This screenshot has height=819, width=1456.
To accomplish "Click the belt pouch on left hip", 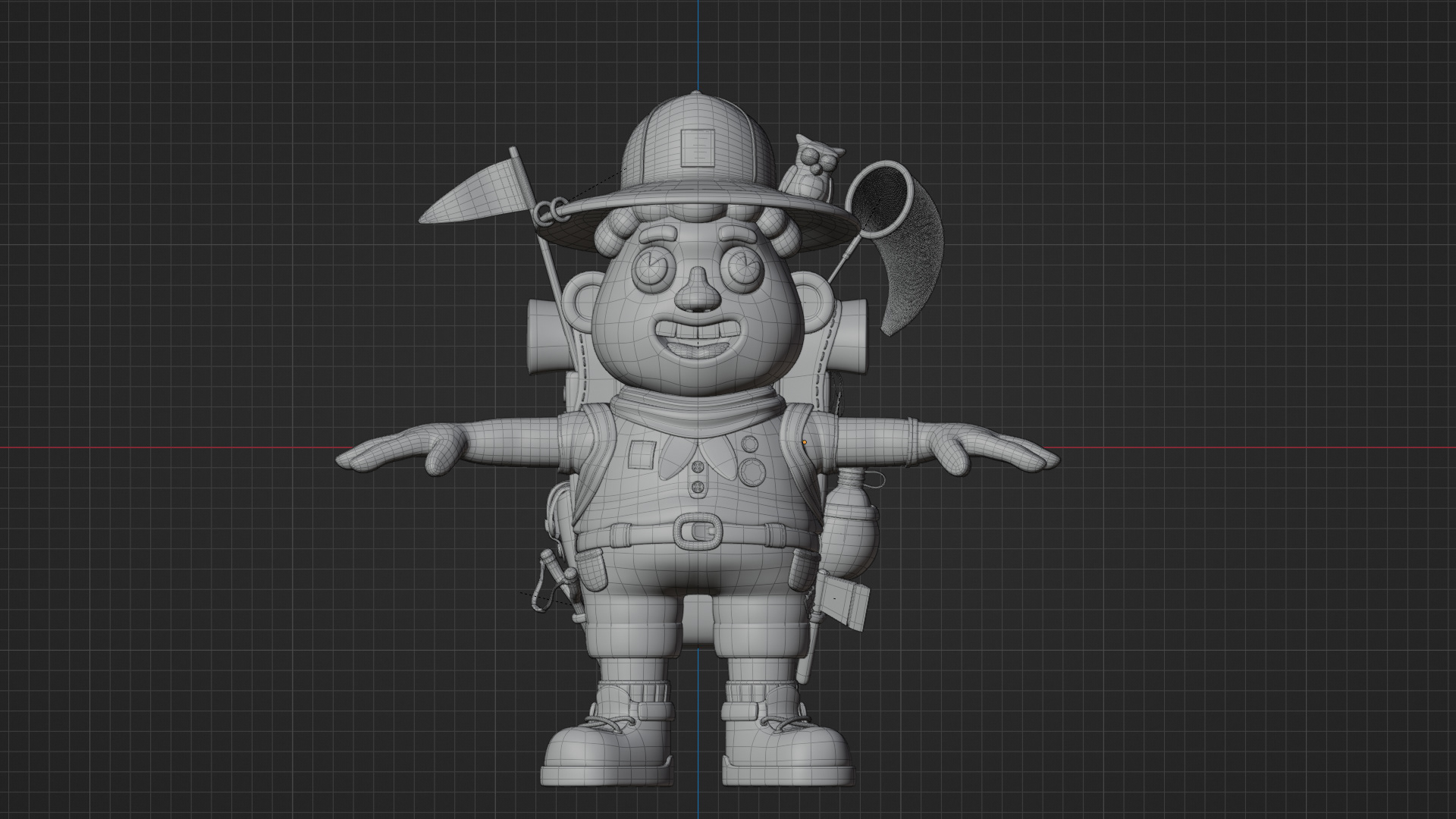I will (x=591, y=570).
